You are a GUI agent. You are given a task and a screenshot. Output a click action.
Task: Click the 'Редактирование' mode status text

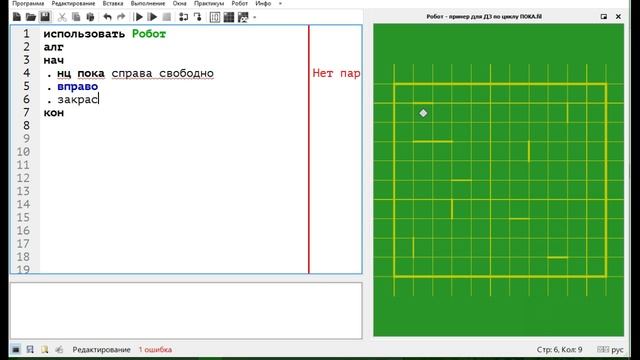tap(102, 349)
